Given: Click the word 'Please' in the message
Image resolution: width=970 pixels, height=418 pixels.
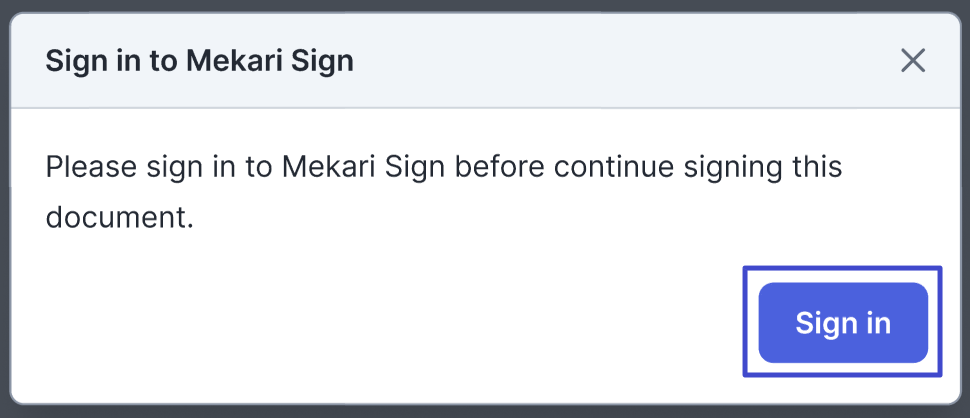Looking at the screenshot, I should coord(92,166).
